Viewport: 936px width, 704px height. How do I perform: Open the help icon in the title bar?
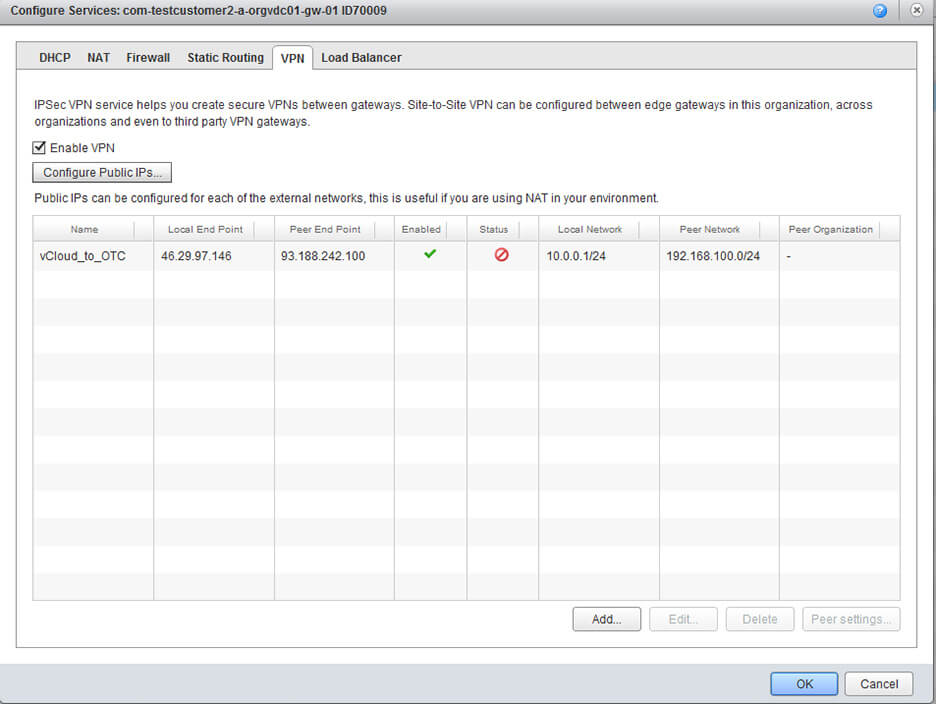tap(879, 11)
